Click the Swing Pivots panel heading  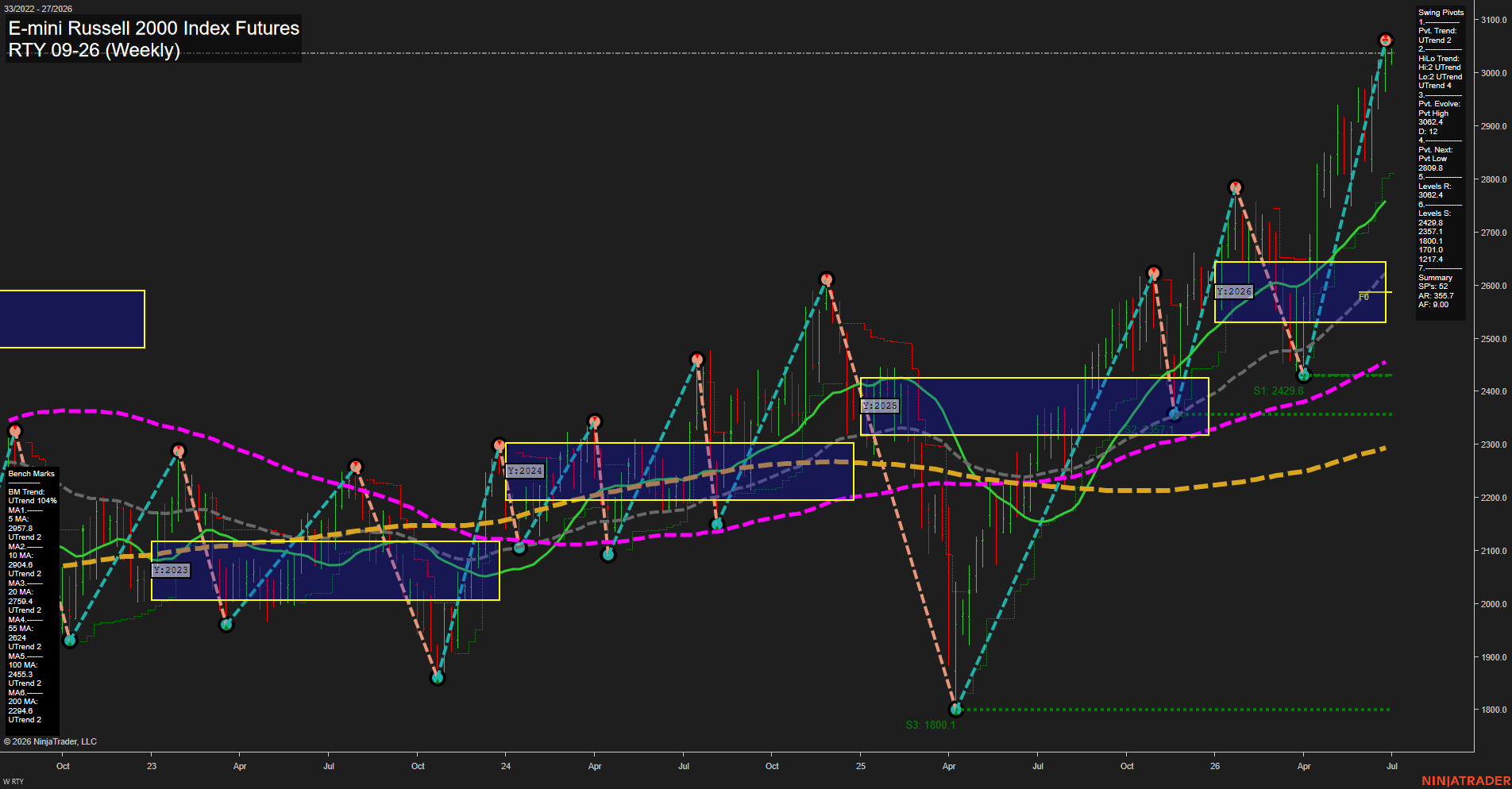pyautogui.click(x=1441, y=13)
